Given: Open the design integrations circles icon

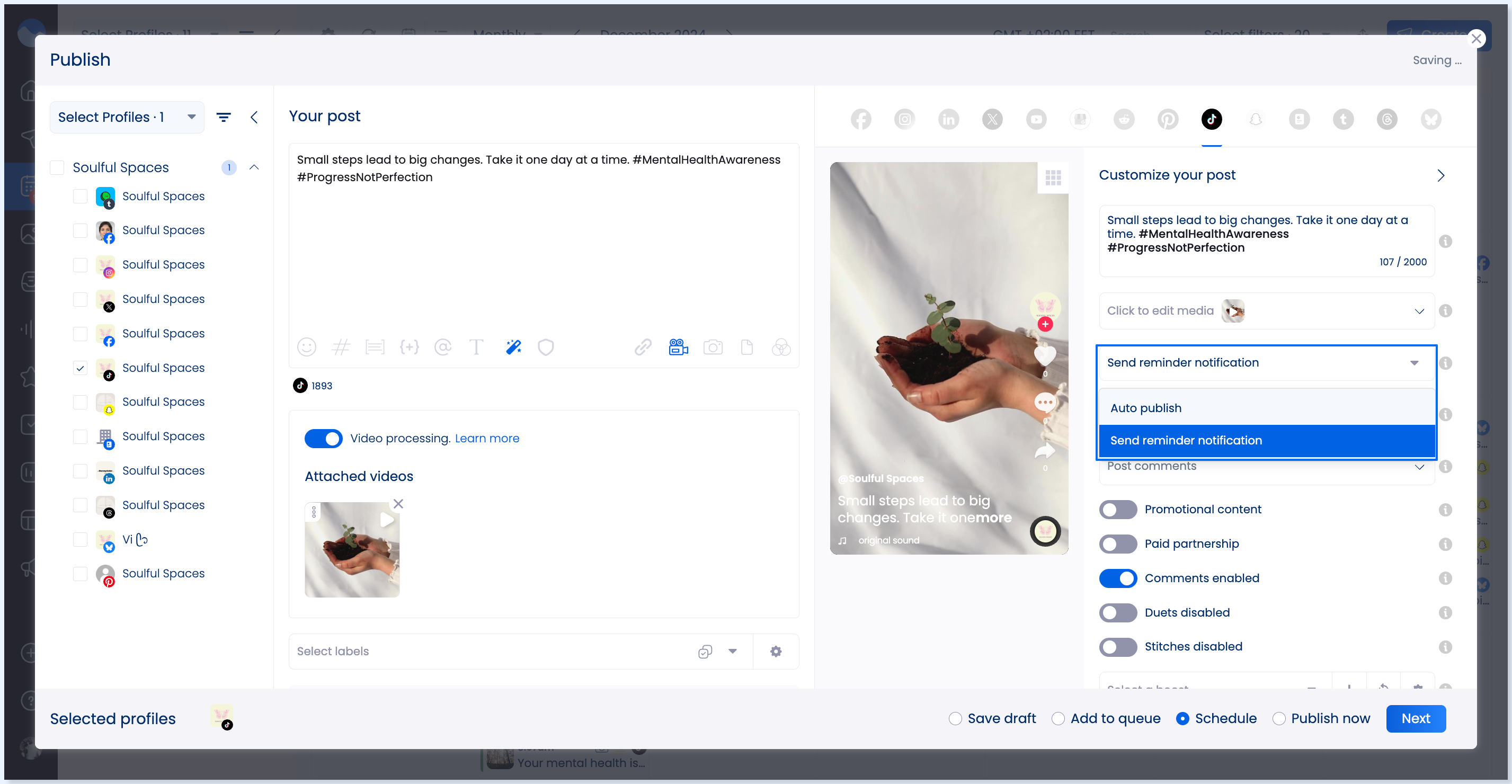Looking at the screenshot, I should click(x=781, y=348).
